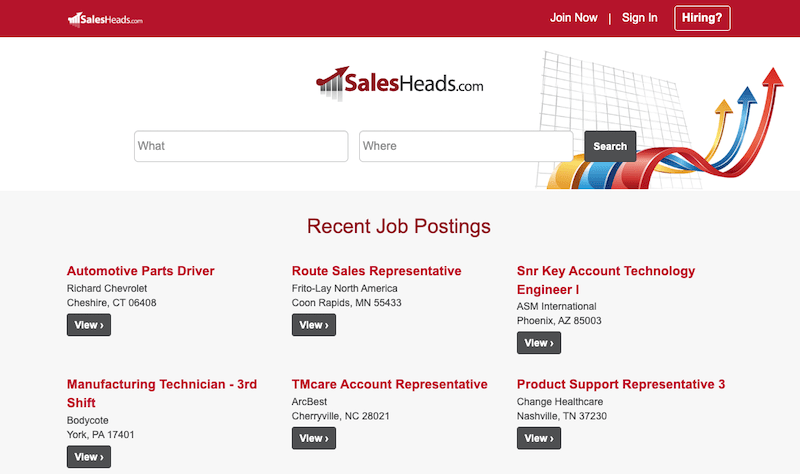Open Automotive Parts Driver job title

click(x=140, y=271)
